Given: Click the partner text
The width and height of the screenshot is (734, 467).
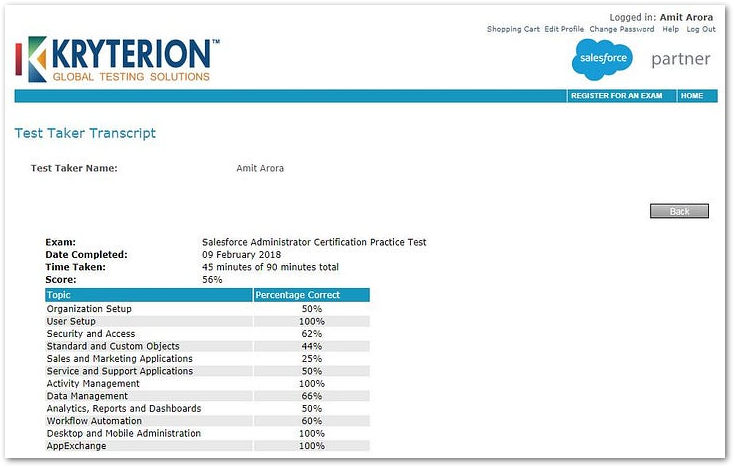Looking at the screenshot, I should click(681, 59).
